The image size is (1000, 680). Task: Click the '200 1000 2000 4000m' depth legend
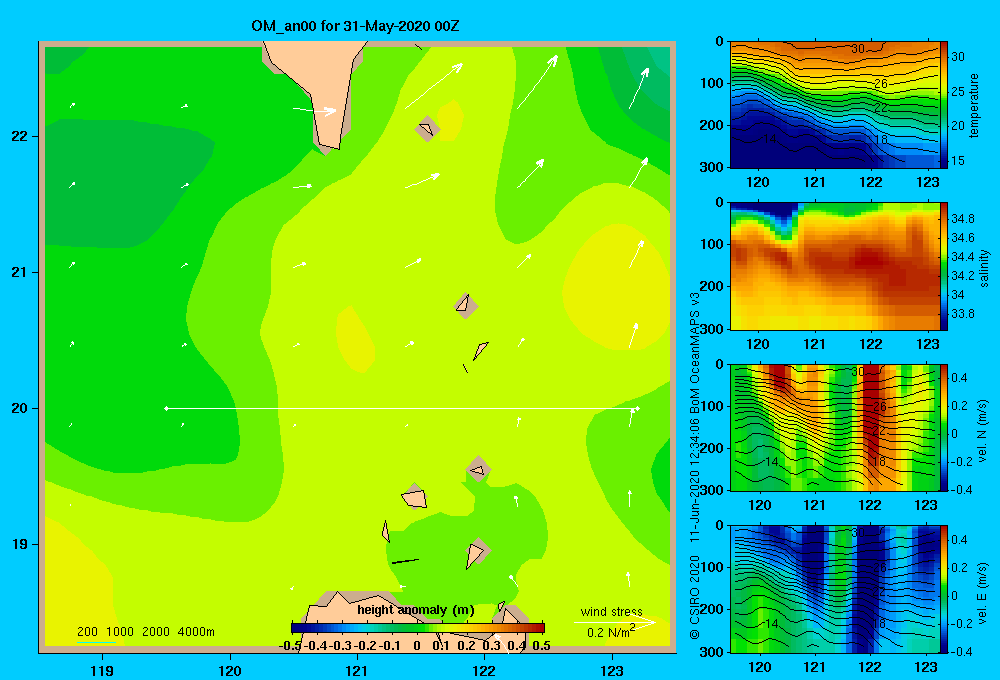pos(145,632)
